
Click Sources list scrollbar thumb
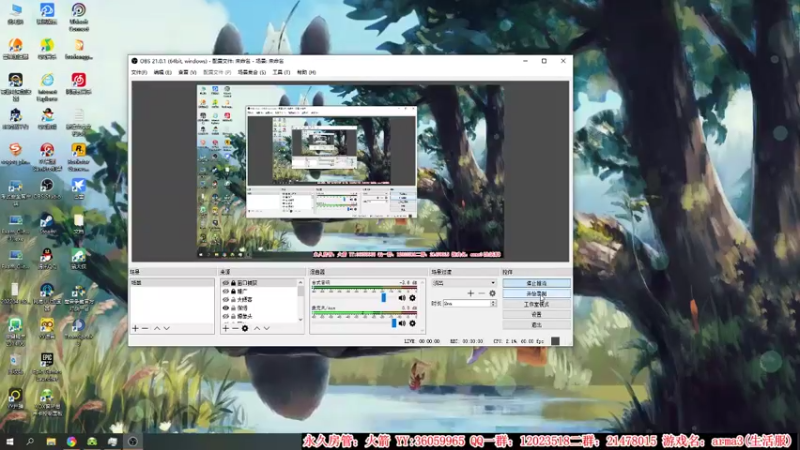coord(301,291)
